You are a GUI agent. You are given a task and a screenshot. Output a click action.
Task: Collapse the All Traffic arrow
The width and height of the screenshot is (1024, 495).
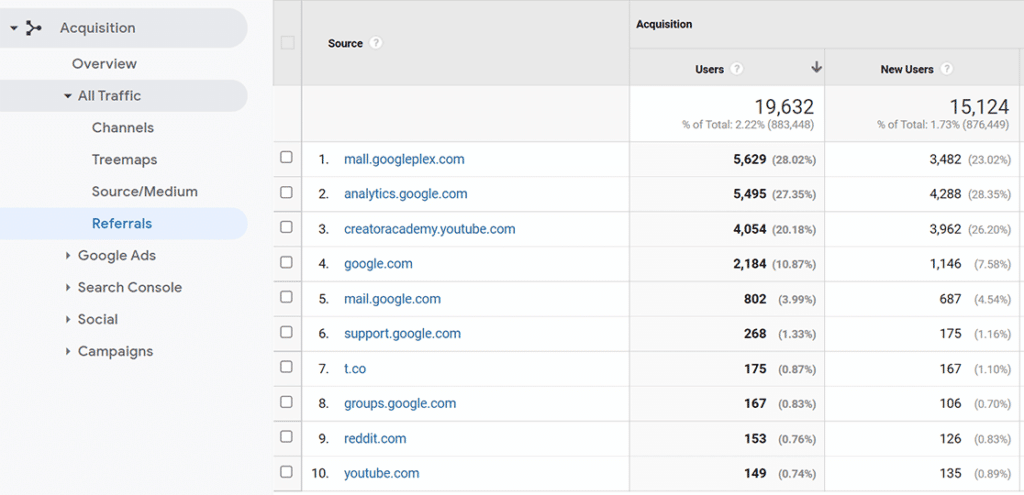click(x=68, y=96)
